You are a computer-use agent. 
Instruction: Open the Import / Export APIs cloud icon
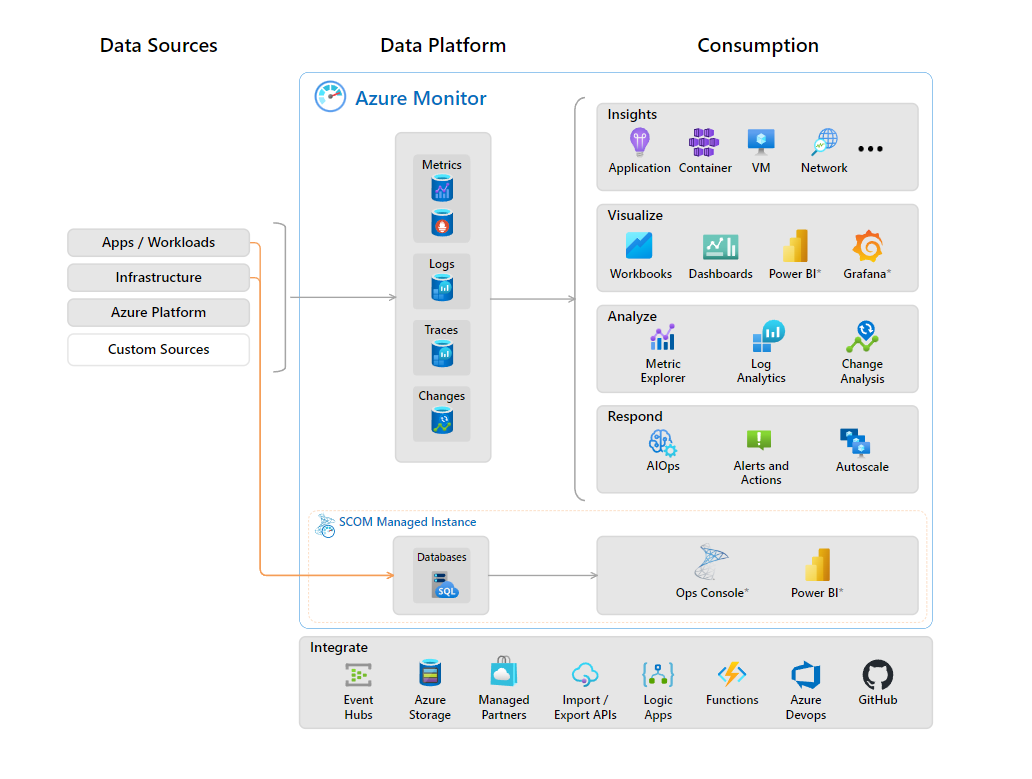(584, 674)
